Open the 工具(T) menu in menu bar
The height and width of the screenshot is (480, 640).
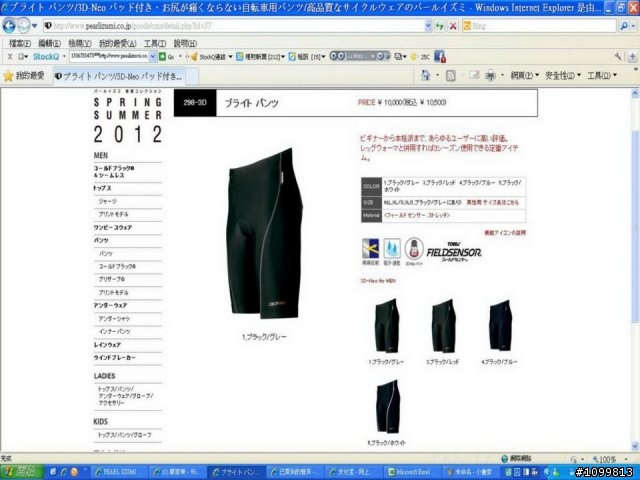pos(155,43)
